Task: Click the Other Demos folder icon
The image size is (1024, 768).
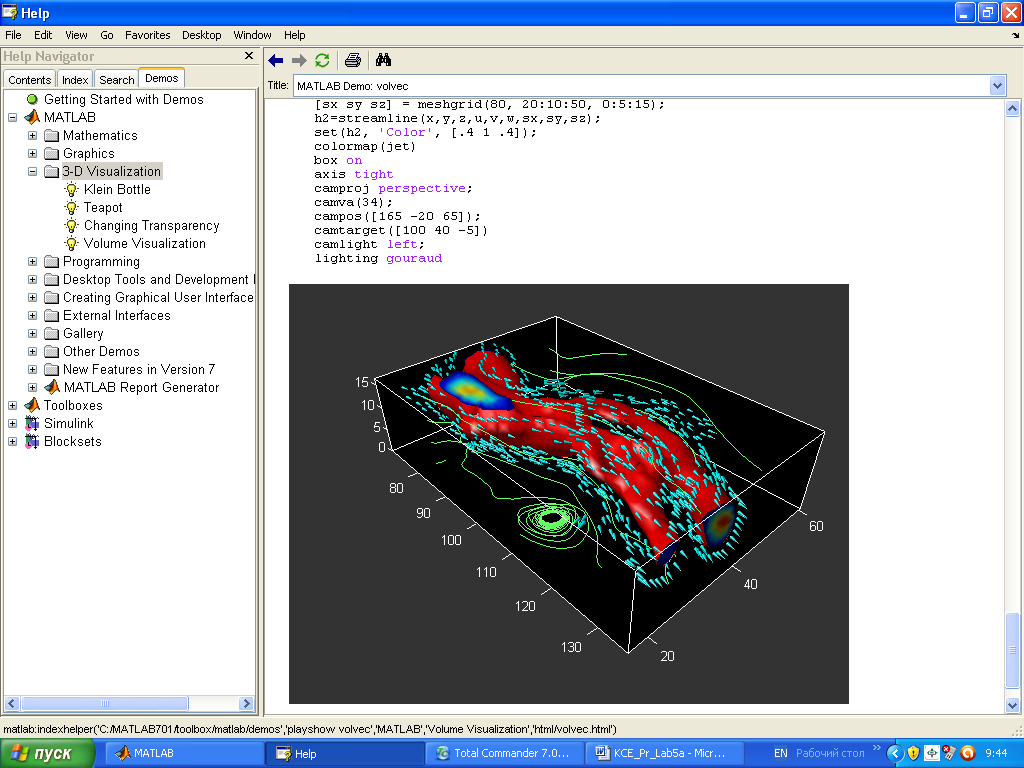Action: tap(52, 352)
